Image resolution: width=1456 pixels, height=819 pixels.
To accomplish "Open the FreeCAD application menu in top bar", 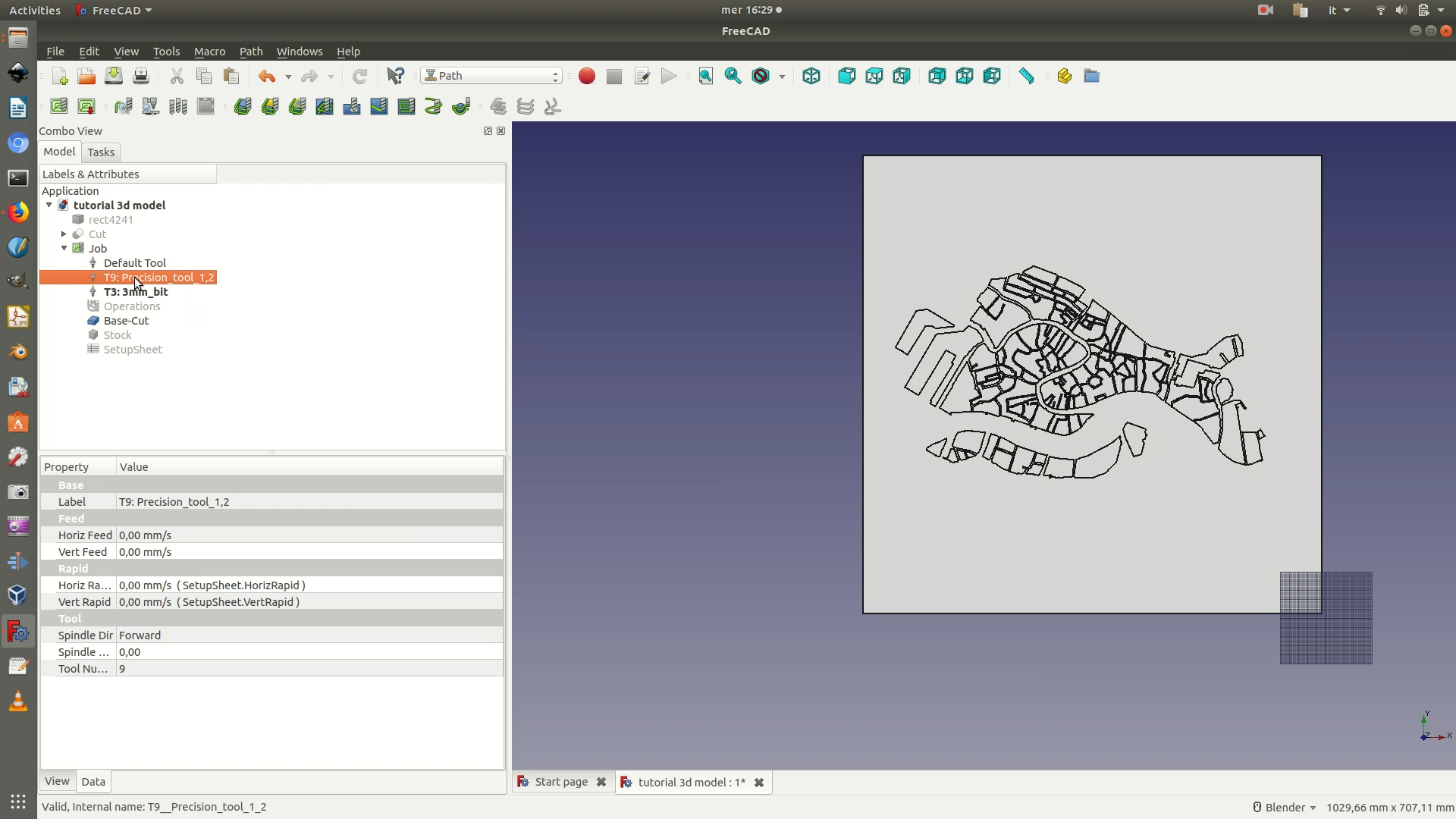I will pos(115,10).
